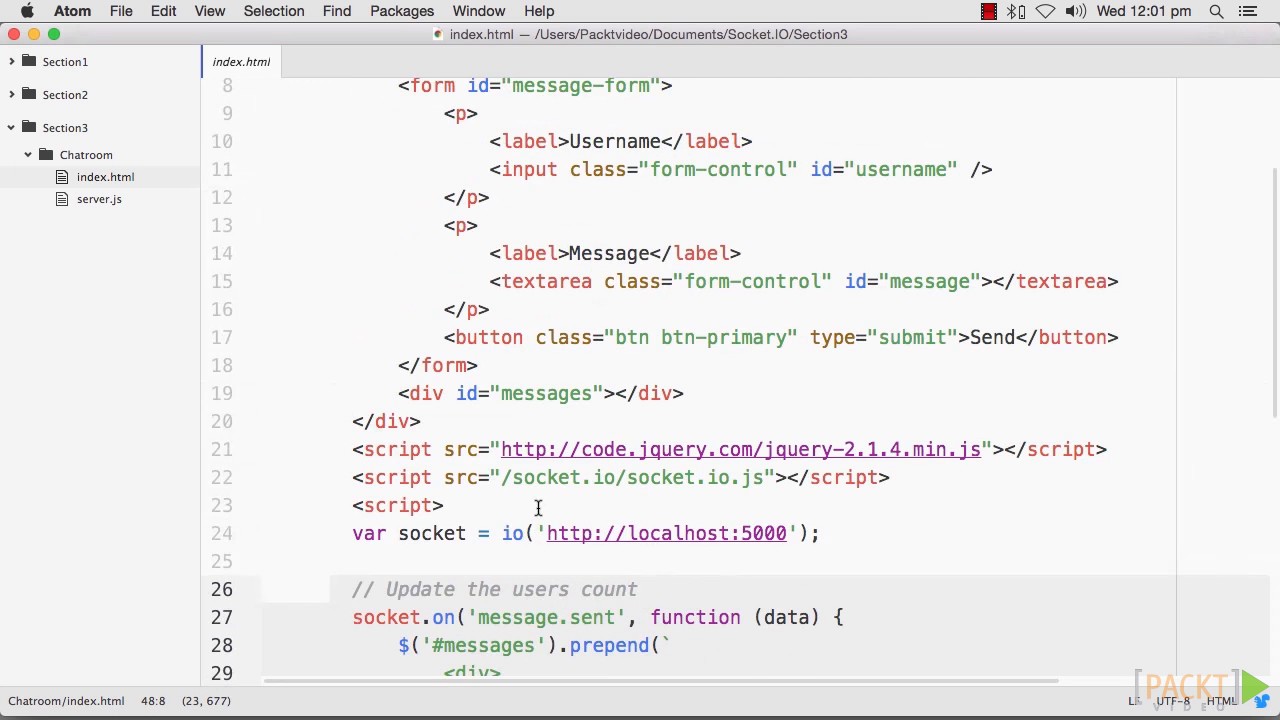Open Spotlight search magnifier
The width and height of the screenshot is (1280, 720).
click(x=1217, y=11)
